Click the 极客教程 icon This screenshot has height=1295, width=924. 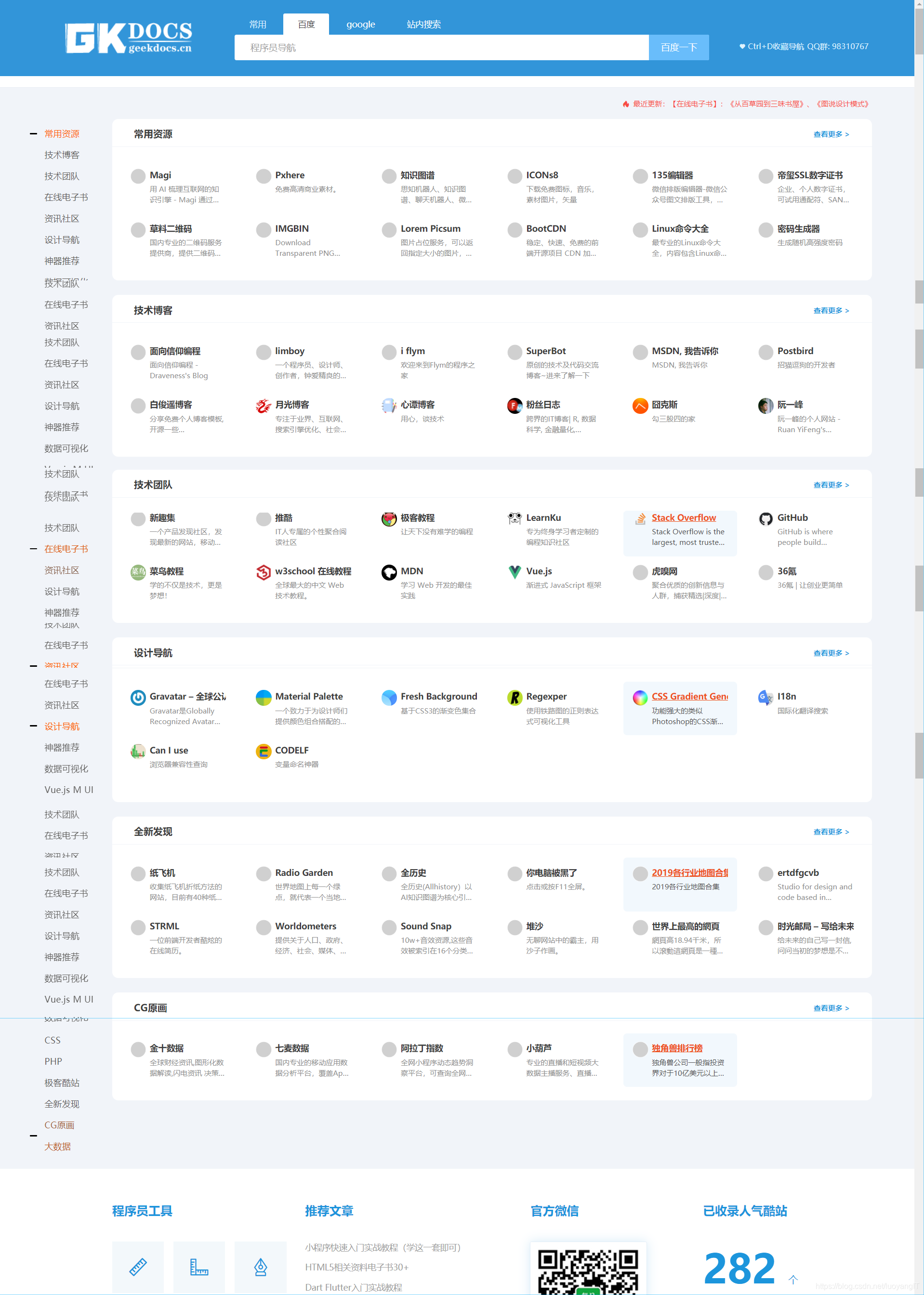[x=389, y=518]
